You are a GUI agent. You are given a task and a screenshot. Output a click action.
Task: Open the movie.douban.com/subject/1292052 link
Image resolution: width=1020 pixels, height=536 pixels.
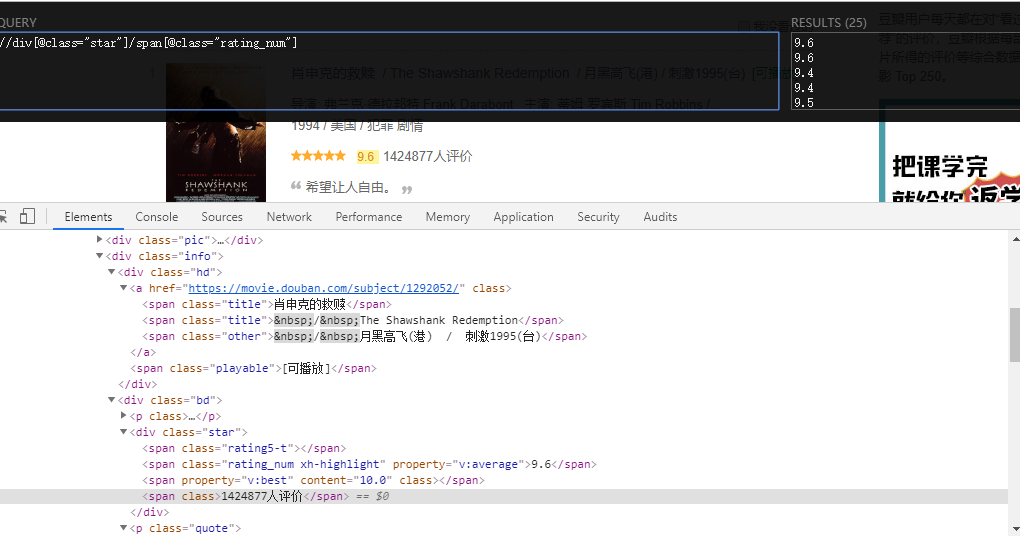tap(323, 288)
